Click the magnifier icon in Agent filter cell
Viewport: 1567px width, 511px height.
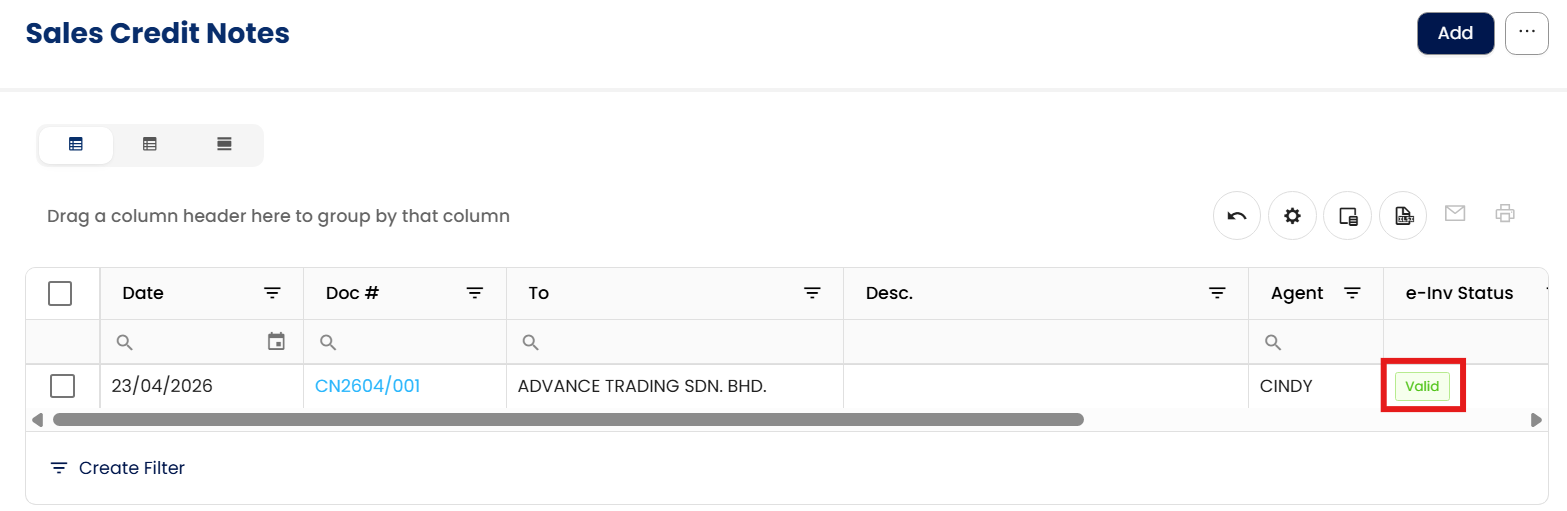1273,343
